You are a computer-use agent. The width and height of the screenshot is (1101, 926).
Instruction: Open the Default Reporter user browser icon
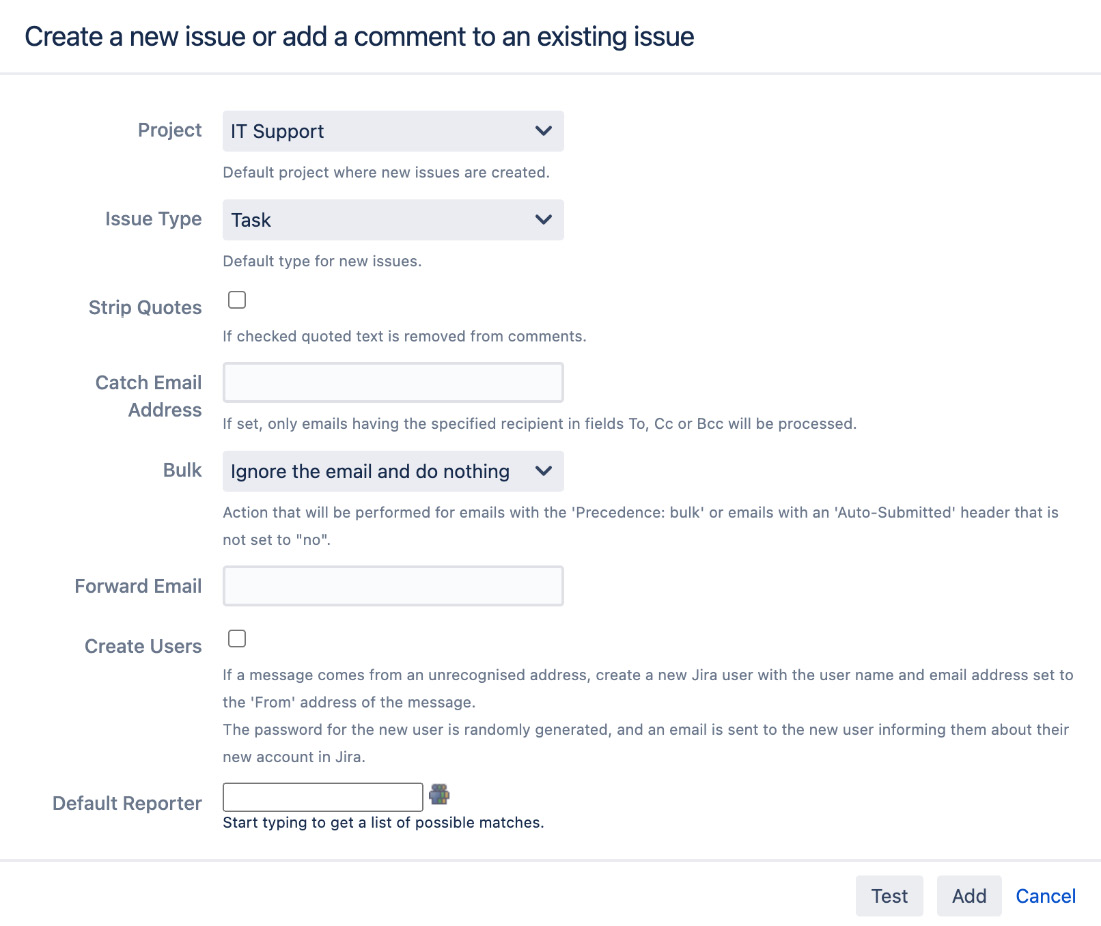click(x=439, y=793)
